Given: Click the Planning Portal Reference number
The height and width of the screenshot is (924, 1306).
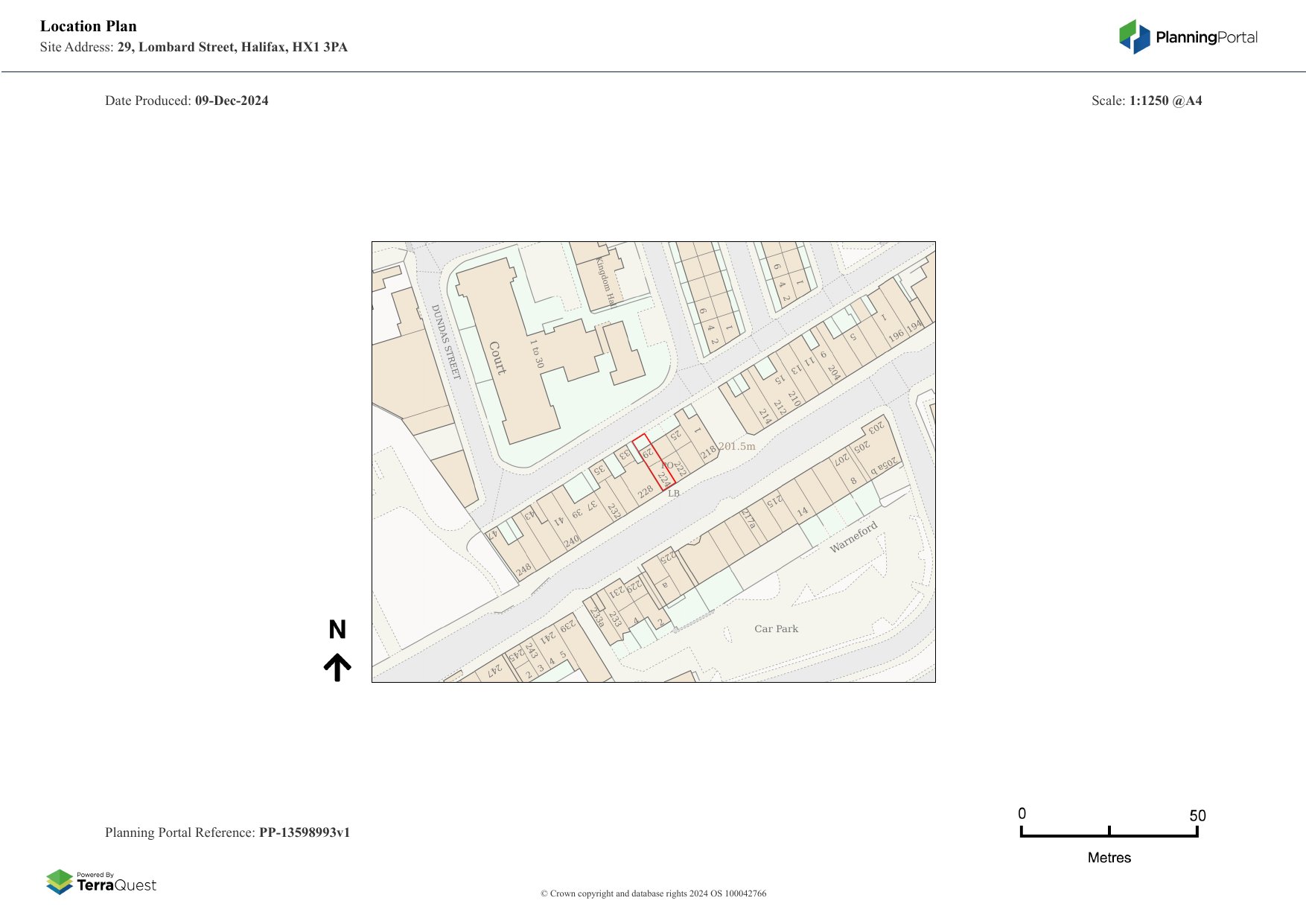Looking at the screenshot, I should coord(304,832).
